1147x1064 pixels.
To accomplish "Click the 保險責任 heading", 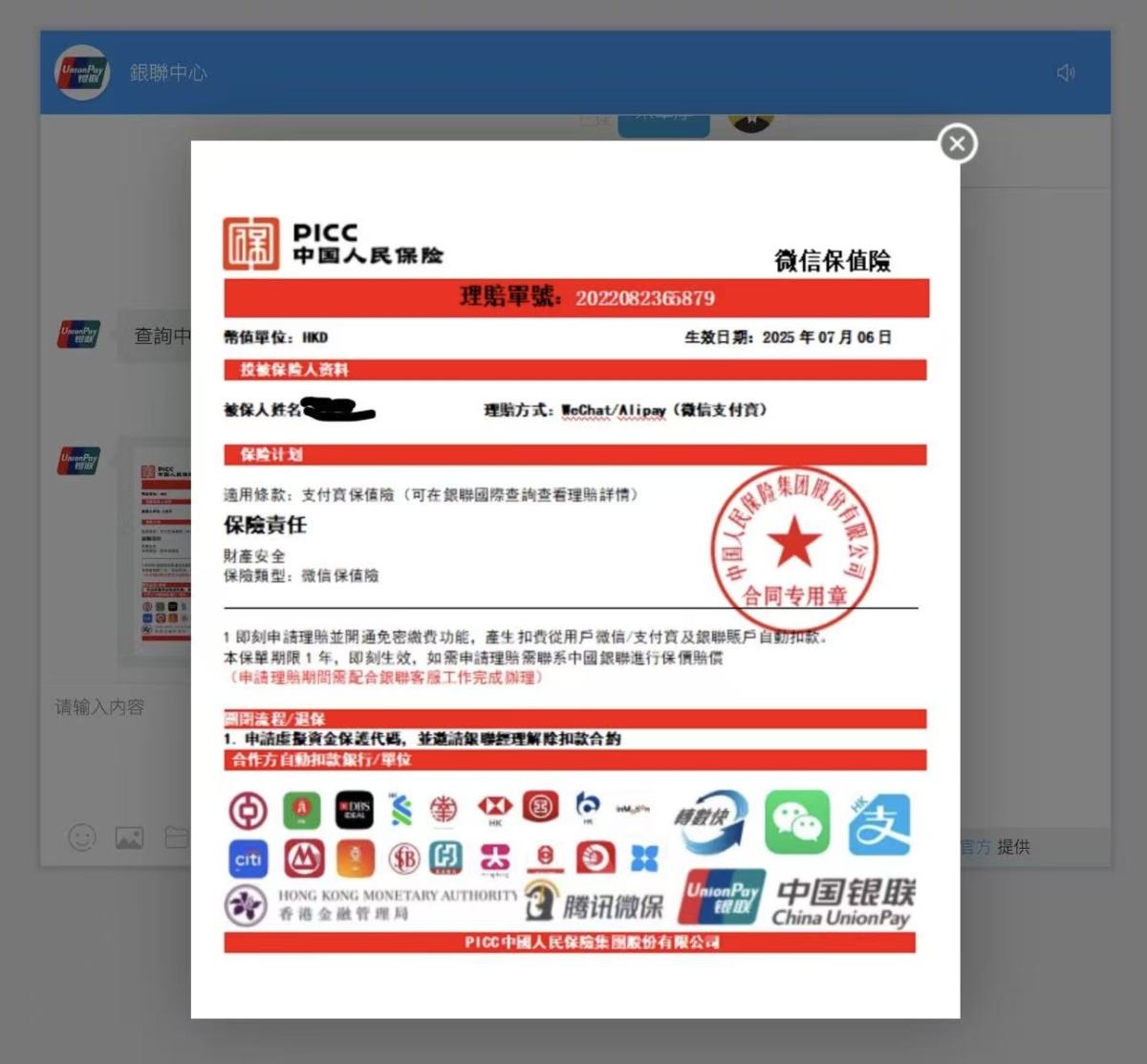I will pos(265,525).
